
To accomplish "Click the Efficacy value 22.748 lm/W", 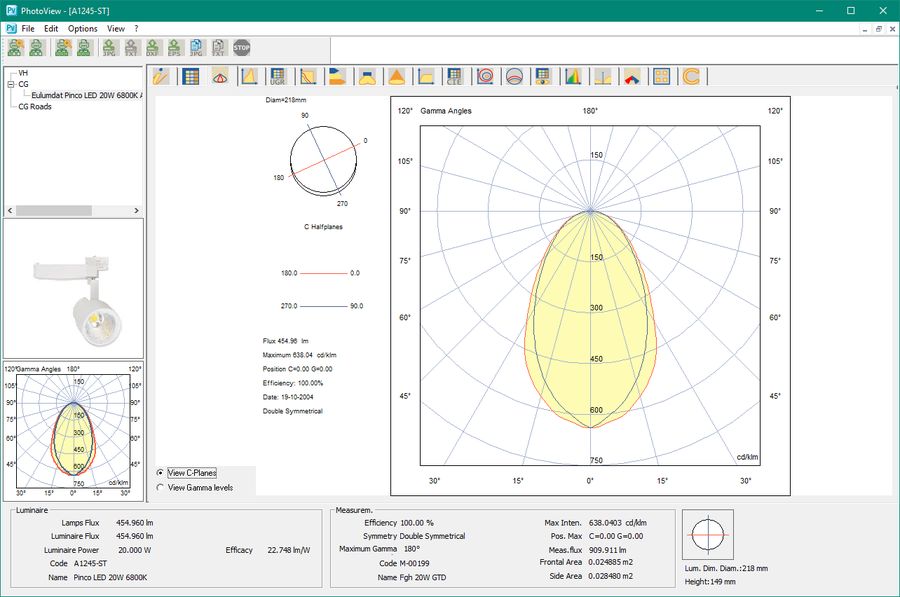I will pos(289,549).
